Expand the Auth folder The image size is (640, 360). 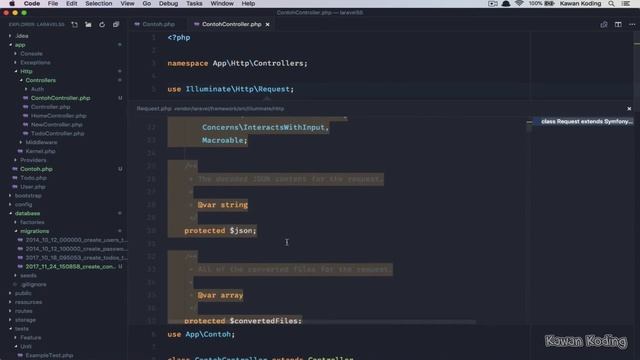pyautogui.click(x=37, y=89)
